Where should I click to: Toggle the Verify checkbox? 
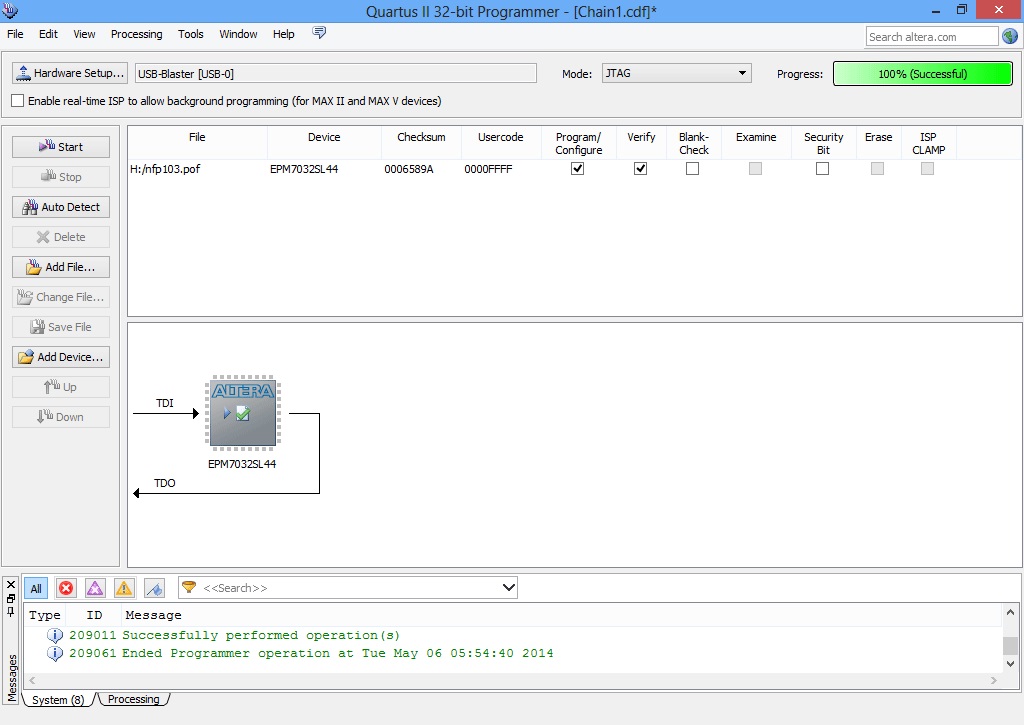(641, 169)
